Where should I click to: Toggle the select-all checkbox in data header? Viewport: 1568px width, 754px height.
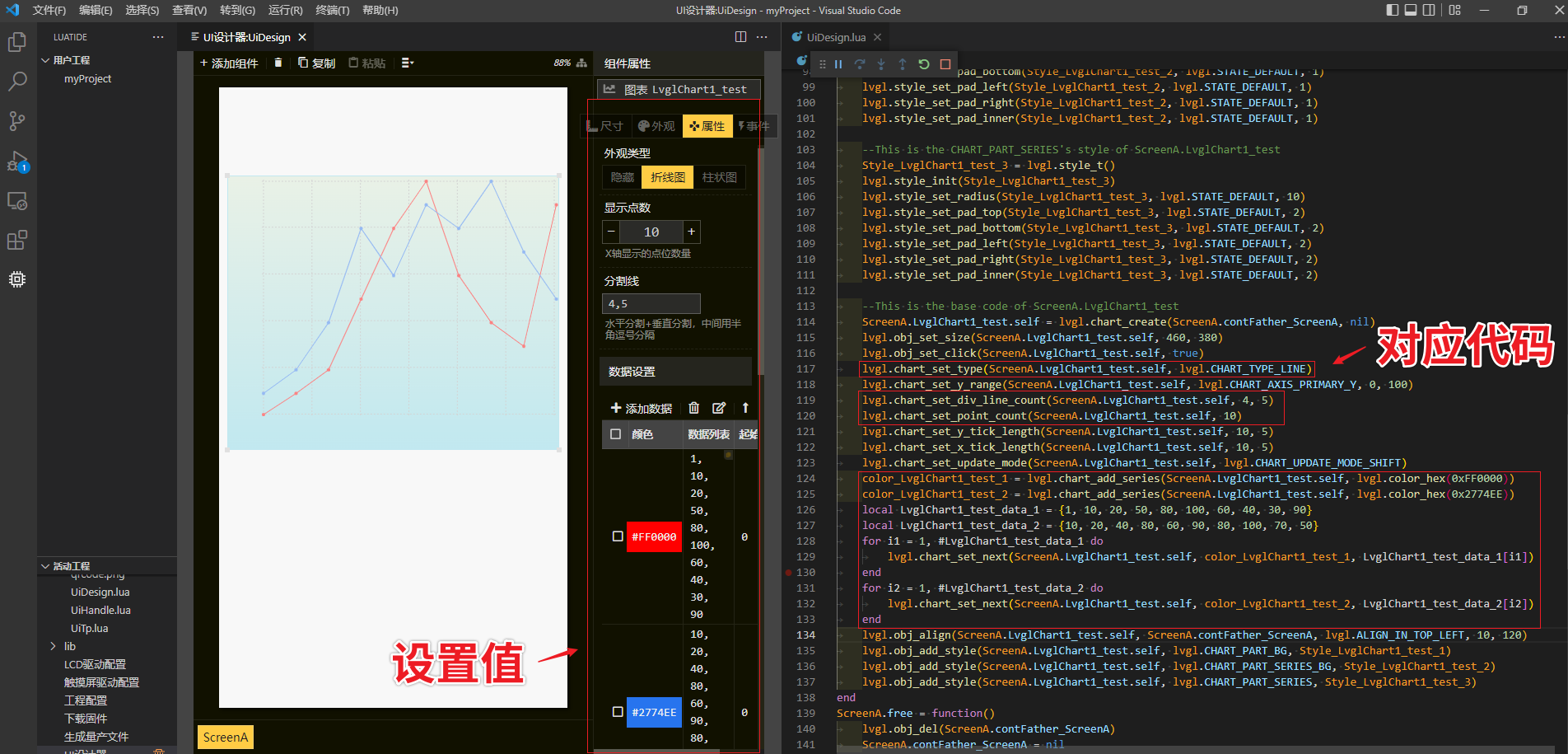click(x=615, y=434)
